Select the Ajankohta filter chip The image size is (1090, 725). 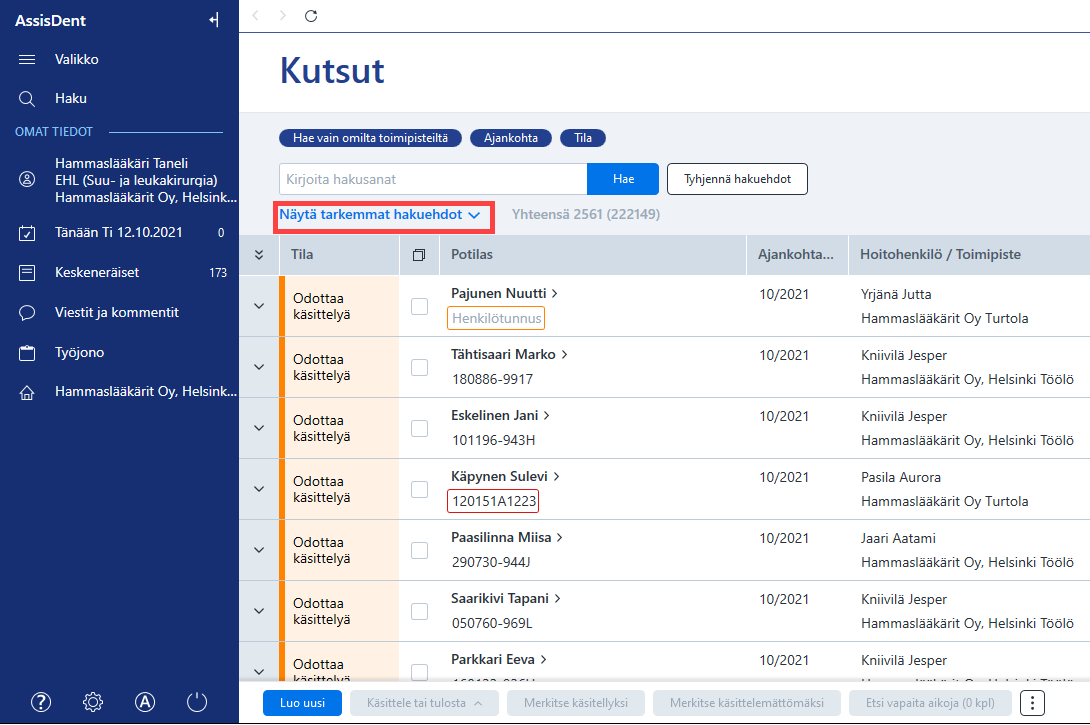511,138
